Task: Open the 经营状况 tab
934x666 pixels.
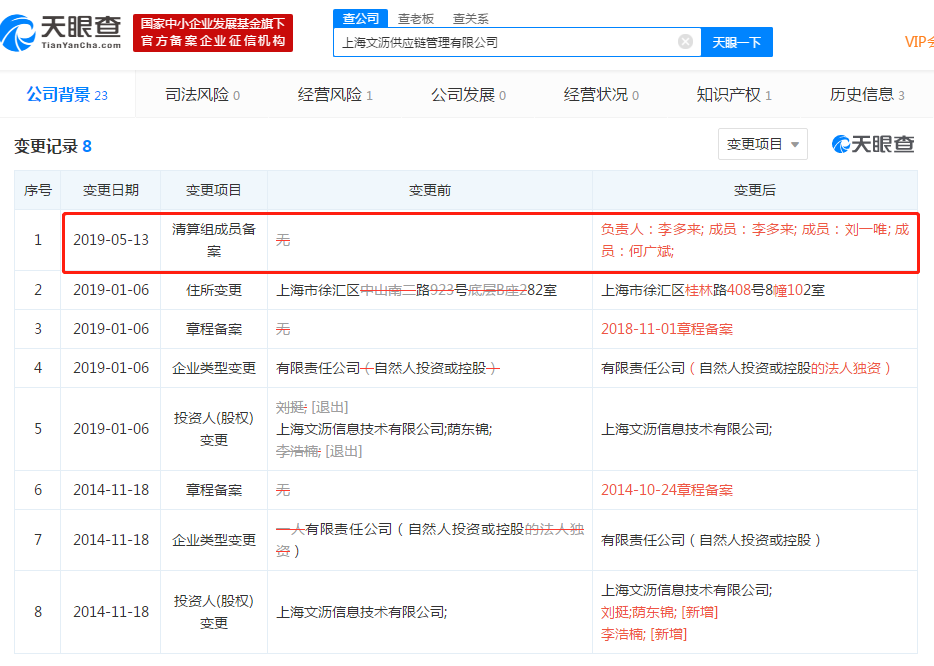Action: click(x=602, y=95)
